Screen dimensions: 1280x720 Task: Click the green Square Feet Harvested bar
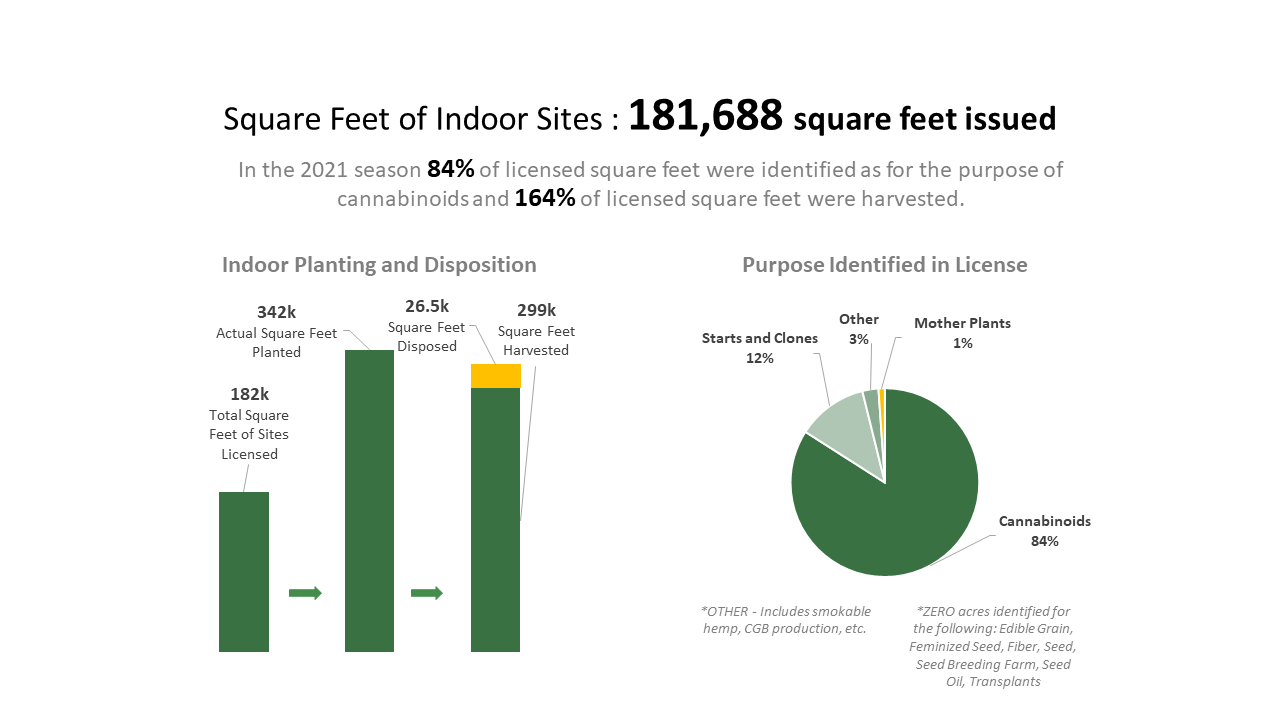[495, 520]
